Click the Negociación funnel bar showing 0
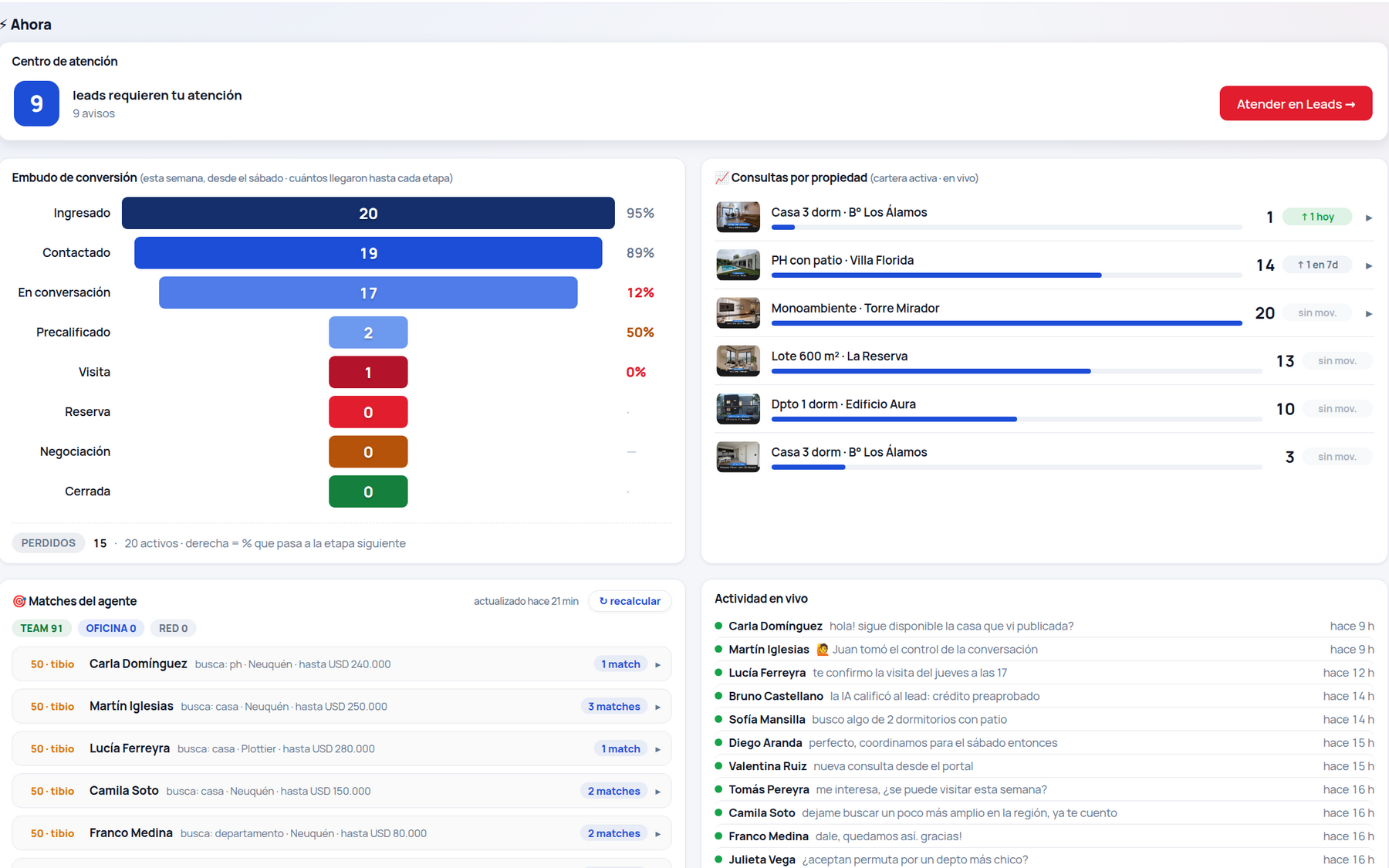The width and height of the screenshot is (1389, 868). (x=368, y=451)
